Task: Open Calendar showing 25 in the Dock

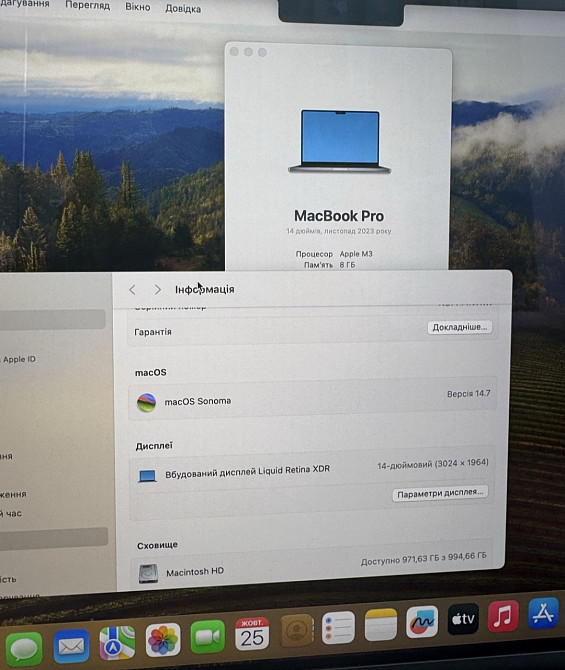Action: point(252,633)
